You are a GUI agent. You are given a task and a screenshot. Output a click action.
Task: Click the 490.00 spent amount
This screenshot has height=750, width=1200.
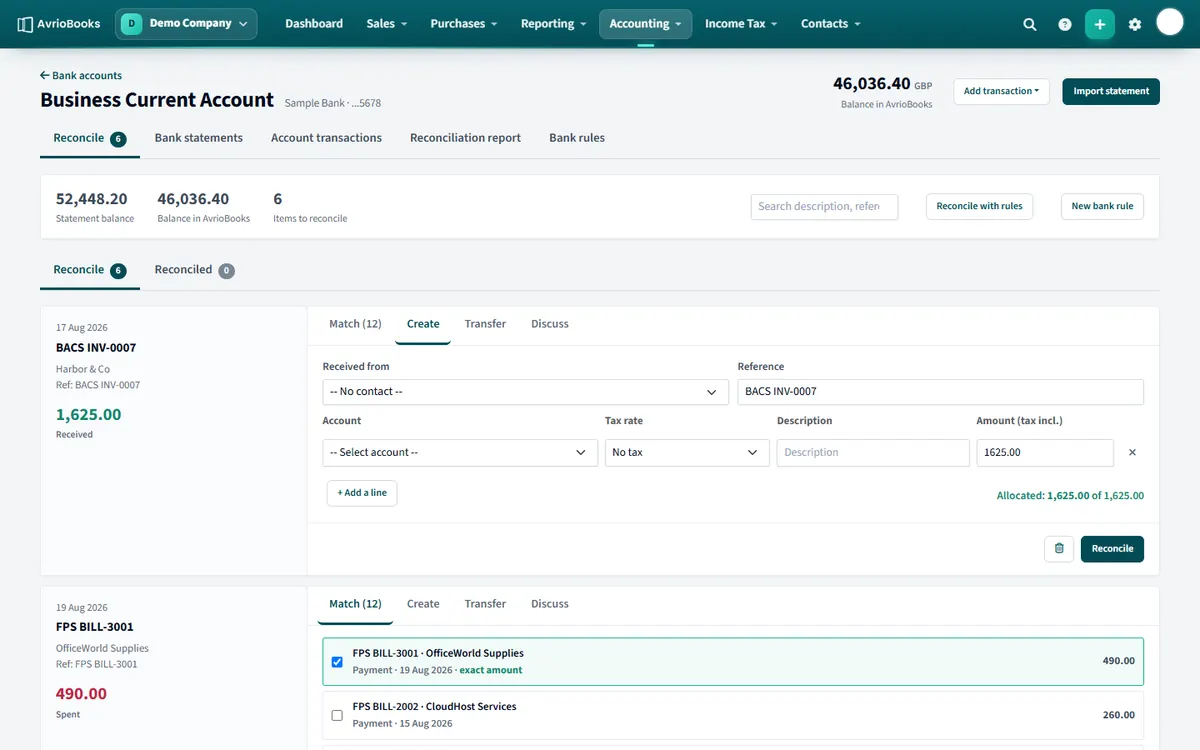click(81, 694)
